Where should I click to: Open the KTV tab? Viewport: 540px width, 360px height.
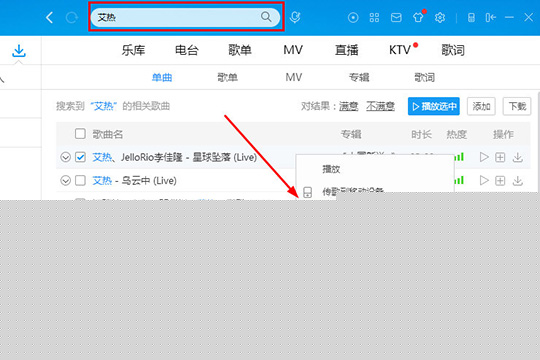400,50
